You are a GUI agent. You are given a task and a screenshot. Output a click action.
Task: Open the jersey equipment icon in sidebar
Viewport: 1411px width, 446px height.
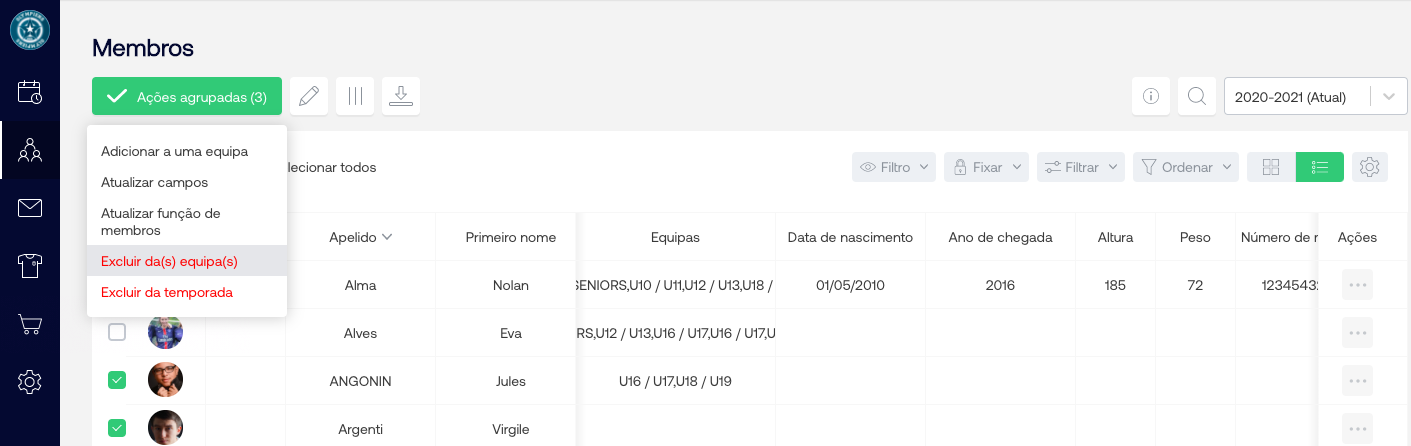point(30,266)
